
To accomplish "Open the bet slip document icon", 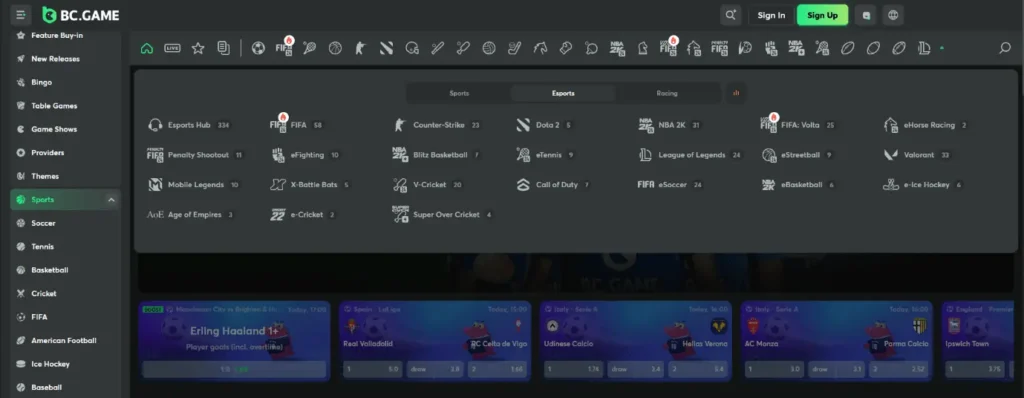I will 223,48.
